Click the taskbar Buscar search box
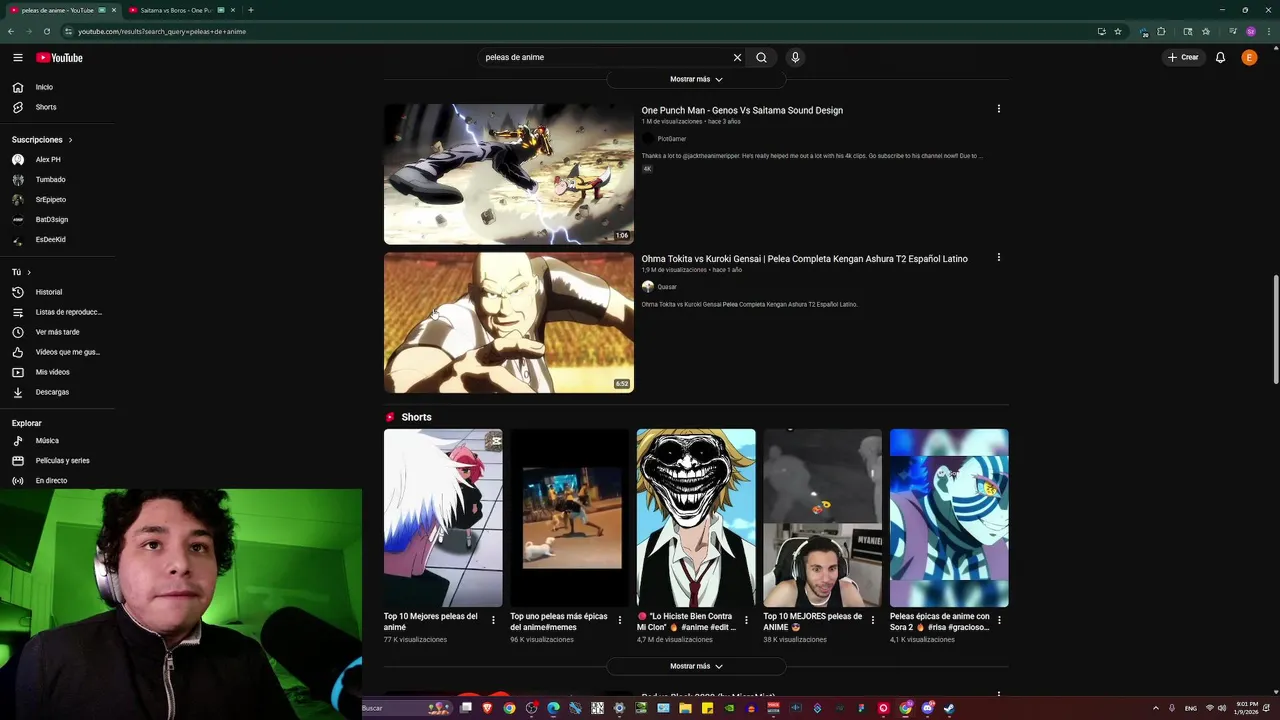 (x=408, y=708)
